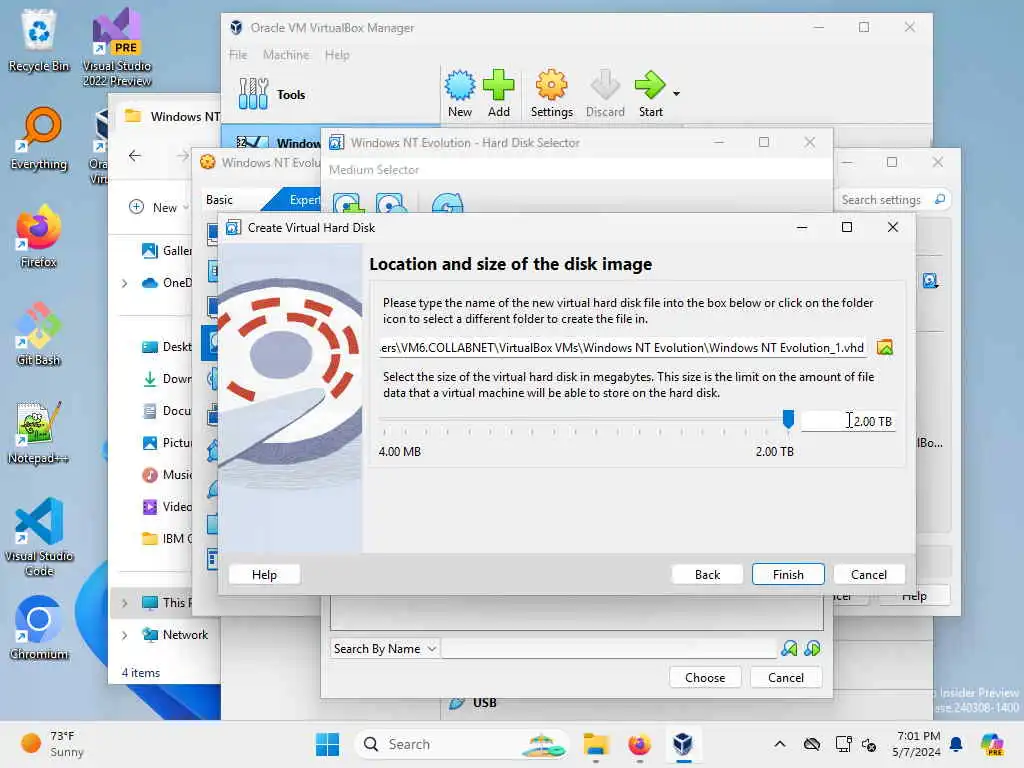Click the back arrow in File Explorer
This screenshot has width=1024, height=768.
coord(135,155)
